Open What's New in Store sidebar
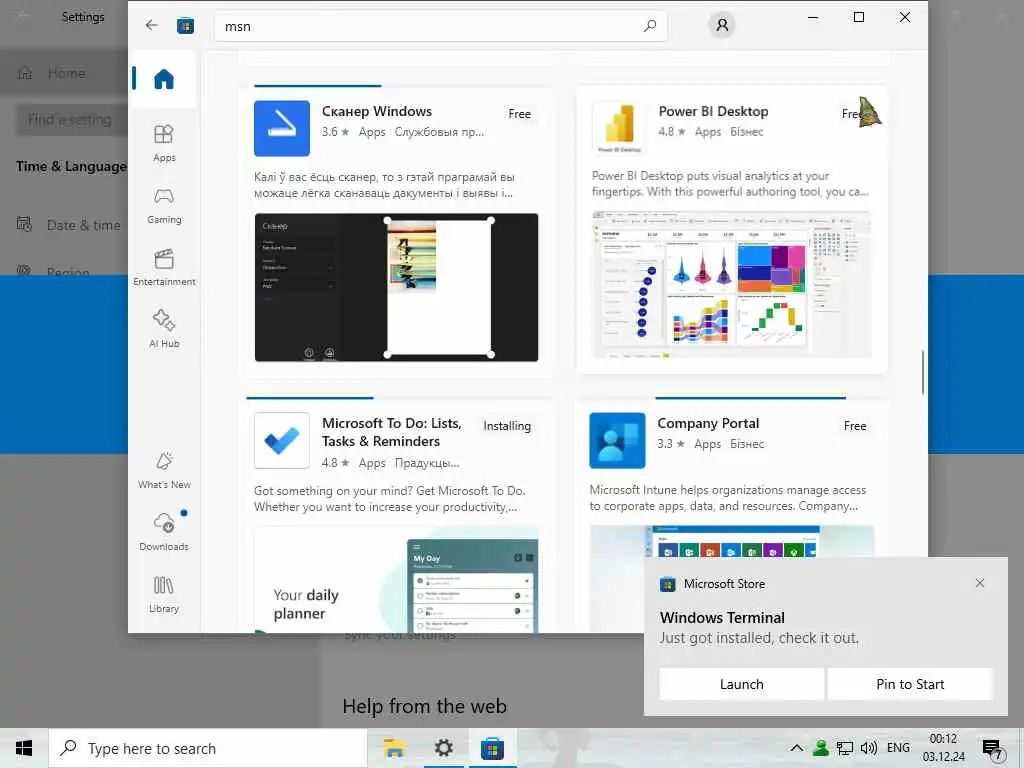 point(164,470)
